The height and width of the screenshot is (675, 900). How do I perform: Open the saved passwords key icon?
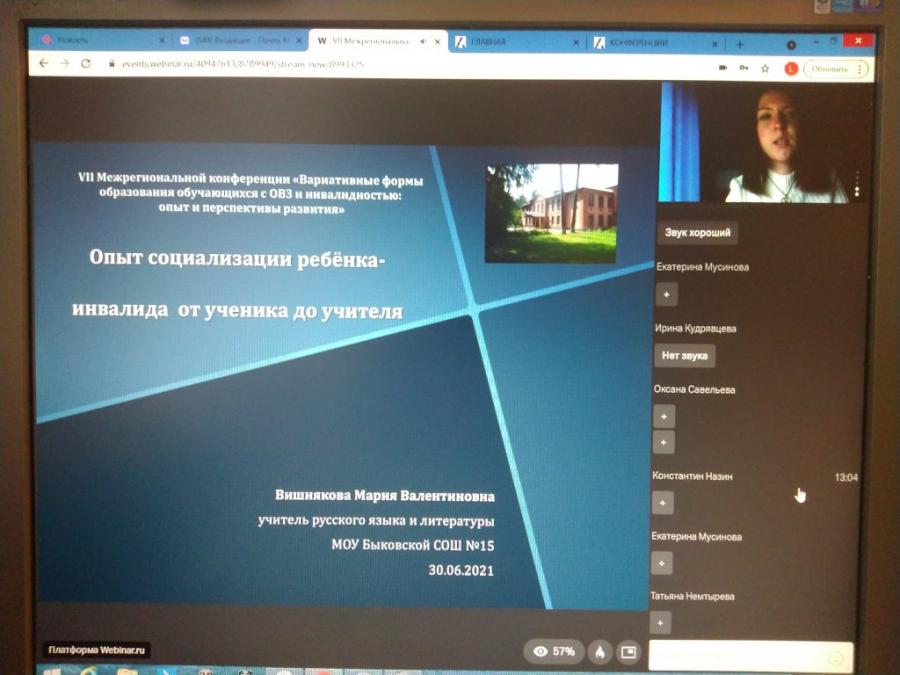743,68
